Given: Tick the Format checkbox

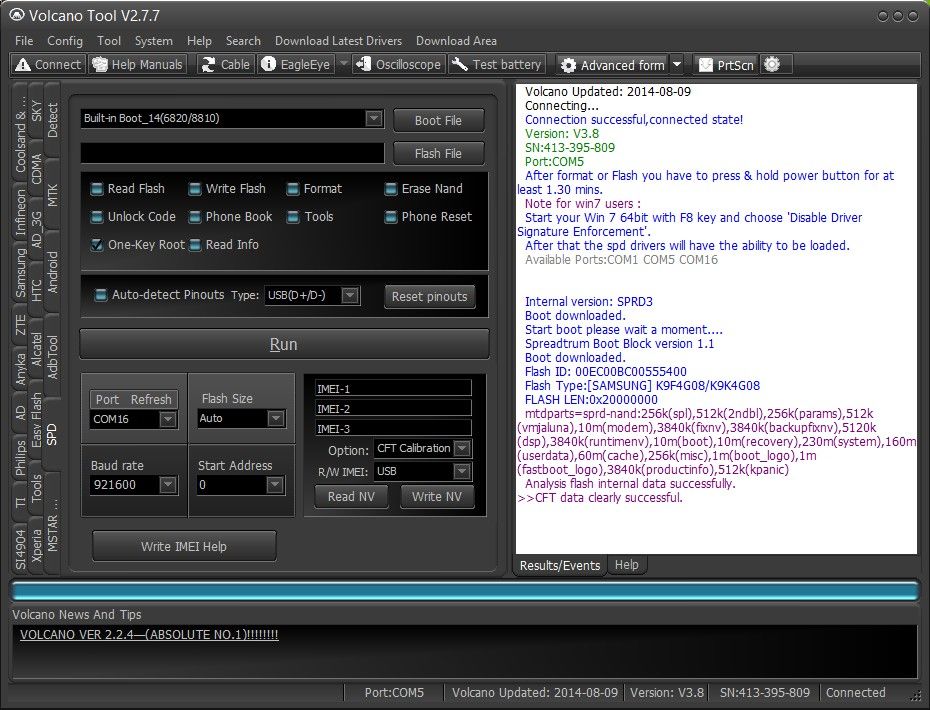Looking at the screenshot, I should (292, 189).
